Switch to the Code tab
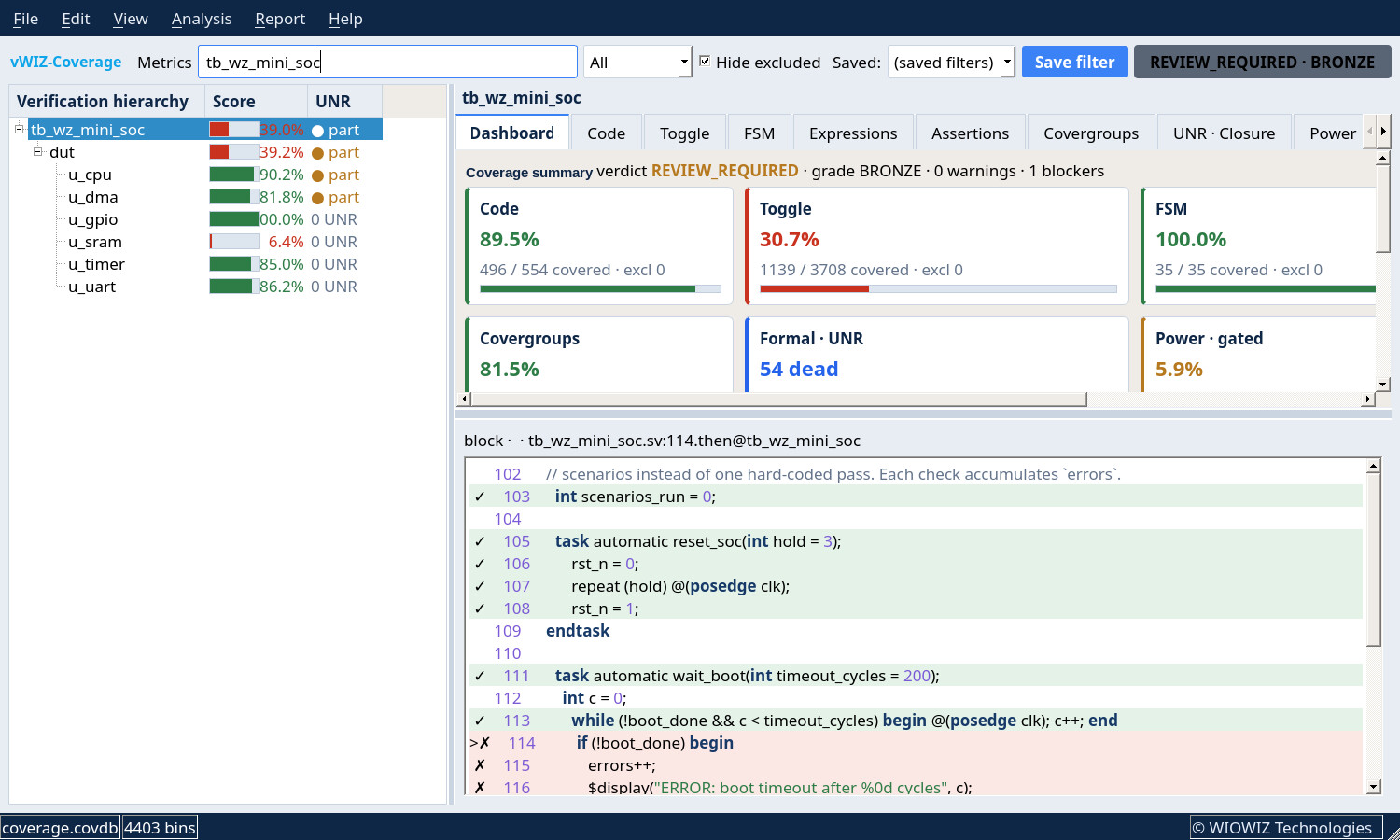Viewport: 1400px width, 840px height. pos(606,133)
